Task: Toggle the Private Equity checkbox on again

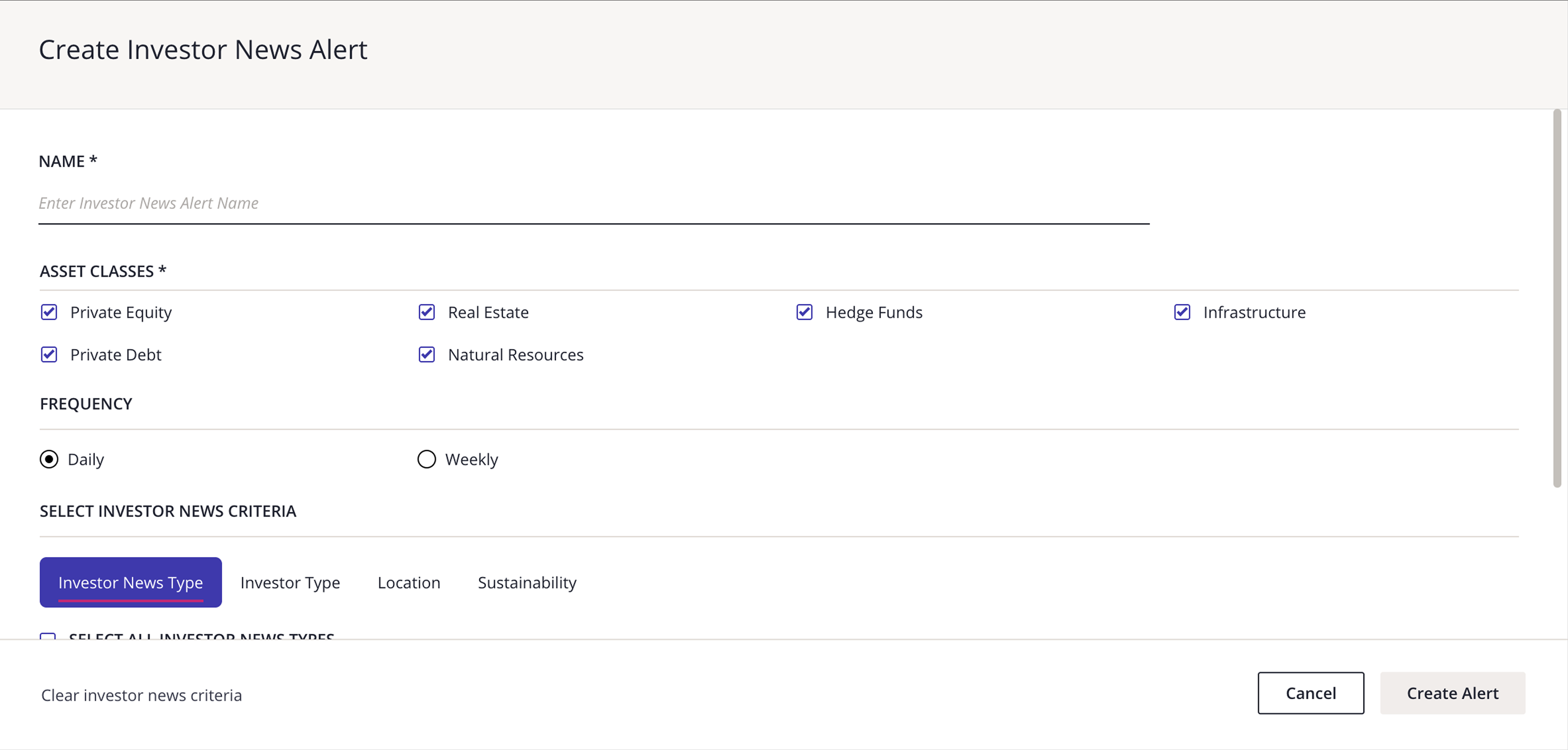Action: 49,312
